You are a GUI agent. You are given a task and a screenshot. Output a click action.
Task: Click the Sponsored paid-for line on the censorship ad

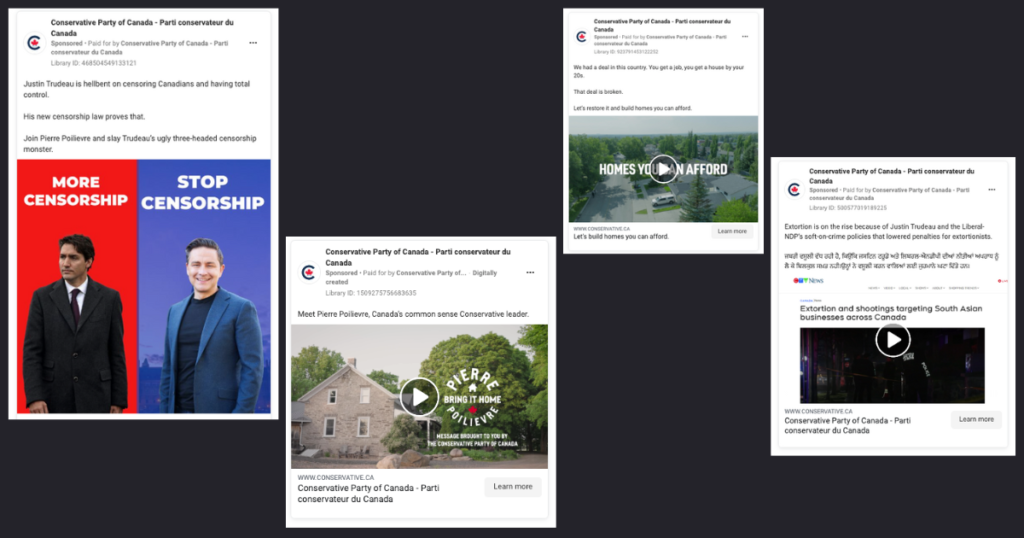point(140,48)
